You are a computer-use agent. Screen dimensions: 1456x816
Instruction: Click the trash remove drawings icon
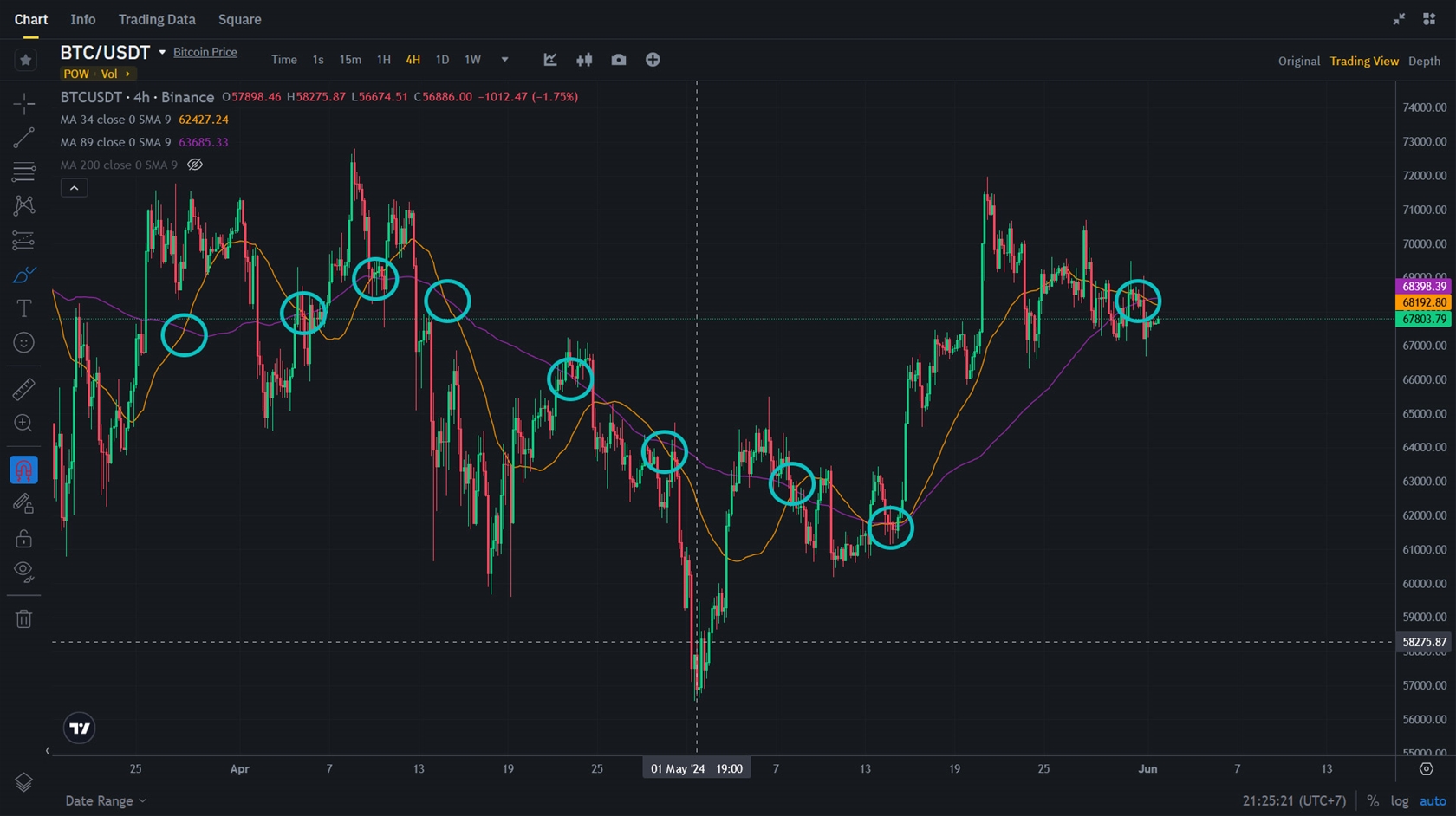pyautogui.click(x=24, y=618)
